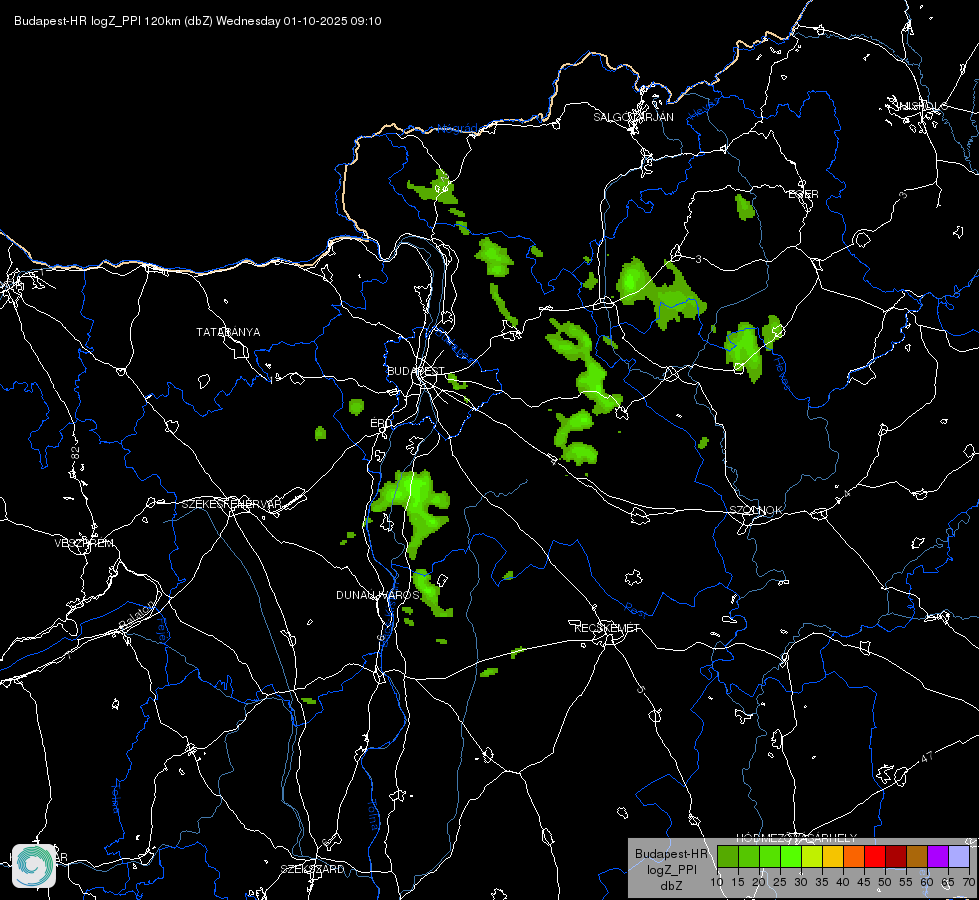Select the TATABANYA city label
979x900 pixels.
228,332
